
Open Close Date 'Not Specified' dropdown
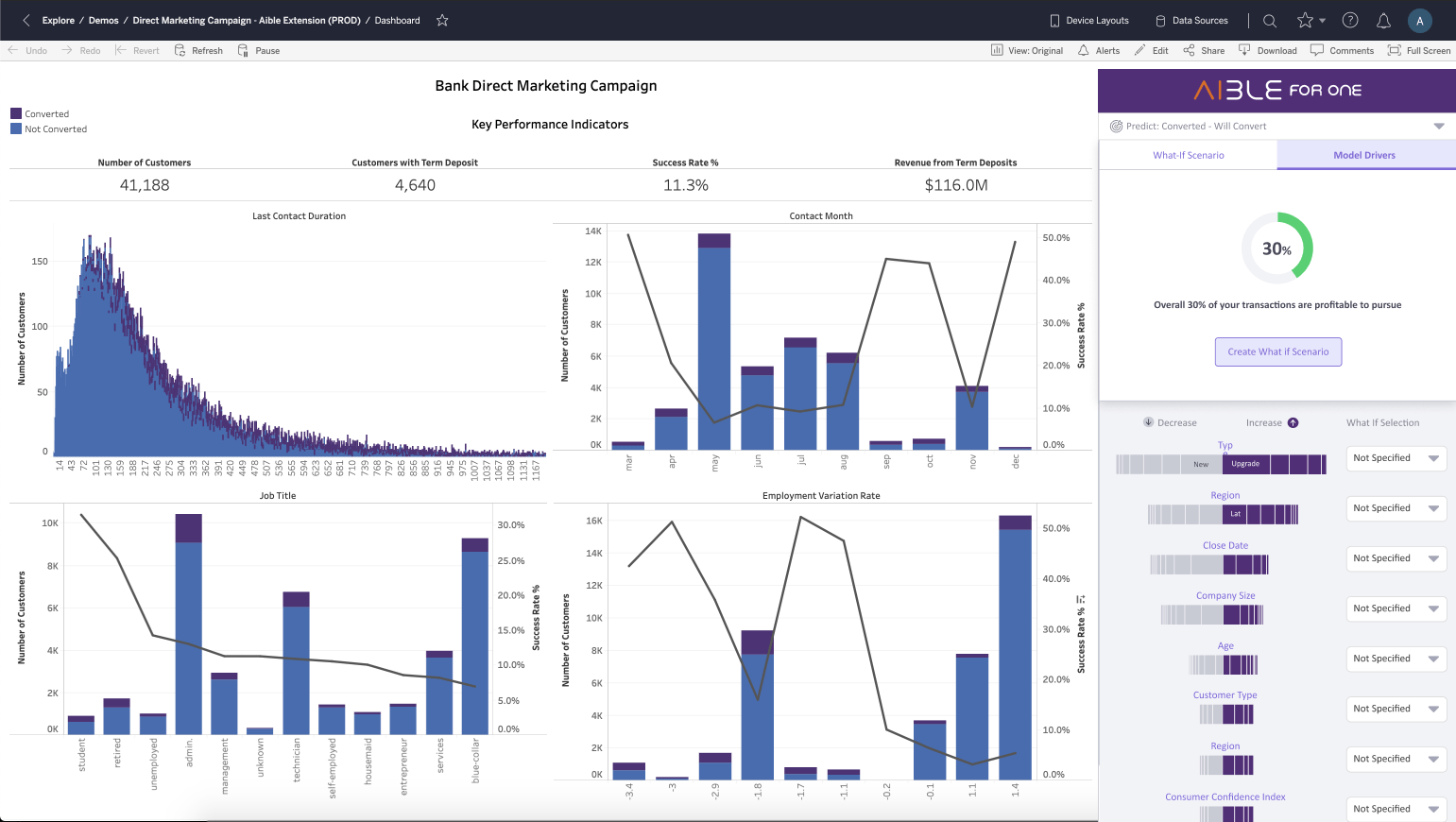click(1396, 558)
